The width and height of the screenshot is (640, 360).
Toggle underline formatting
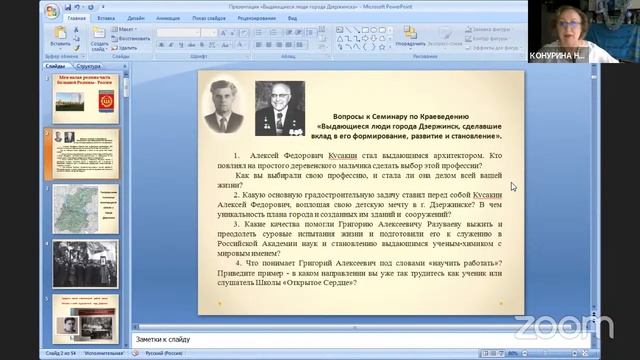pos(181,45)
